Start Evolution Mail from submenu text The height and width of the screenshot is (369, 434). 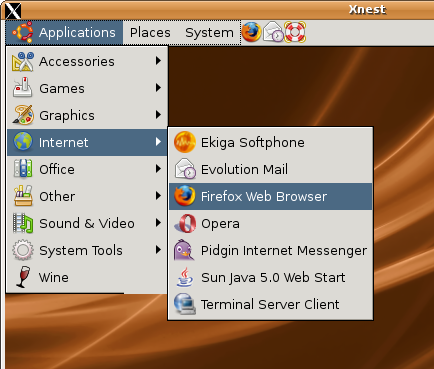[x=244, y=169]
